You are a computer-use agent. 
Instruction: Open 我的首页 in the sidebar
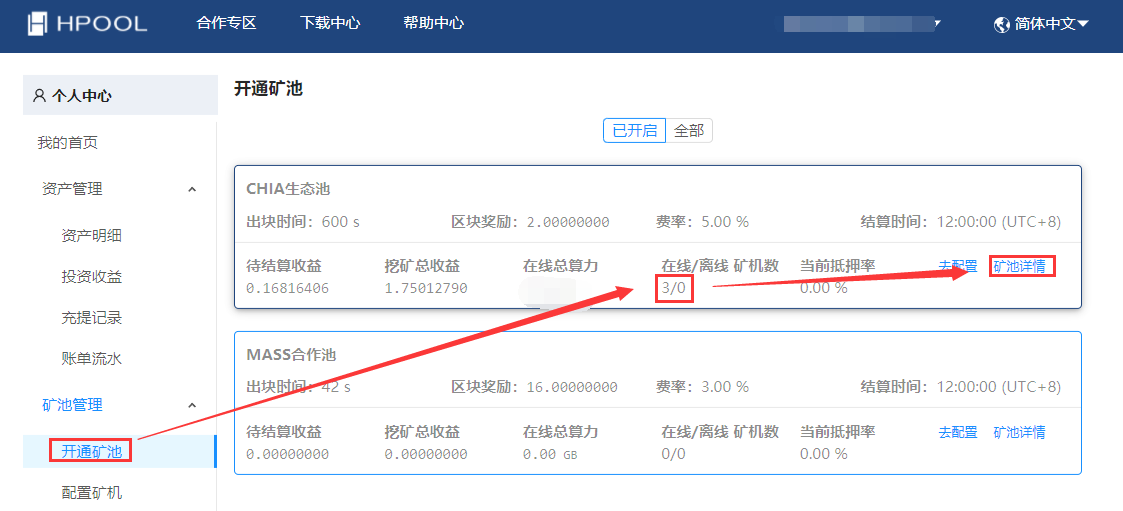pos(68,143)
